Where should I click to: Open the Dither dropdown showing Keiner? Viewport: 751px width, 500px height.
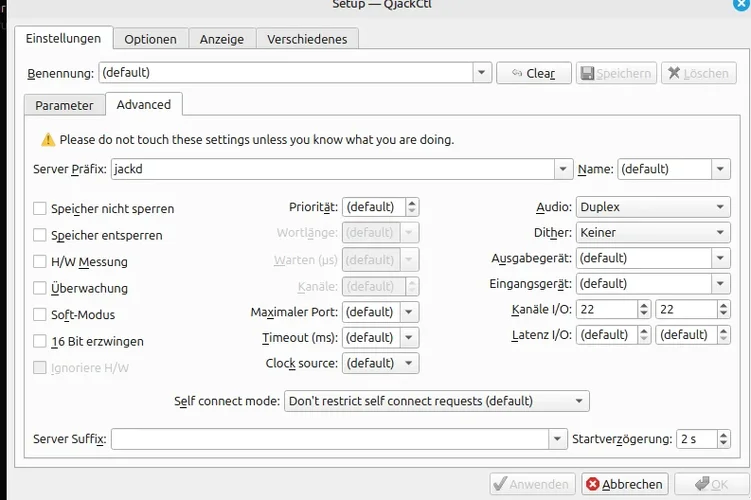tap(653, 232)
